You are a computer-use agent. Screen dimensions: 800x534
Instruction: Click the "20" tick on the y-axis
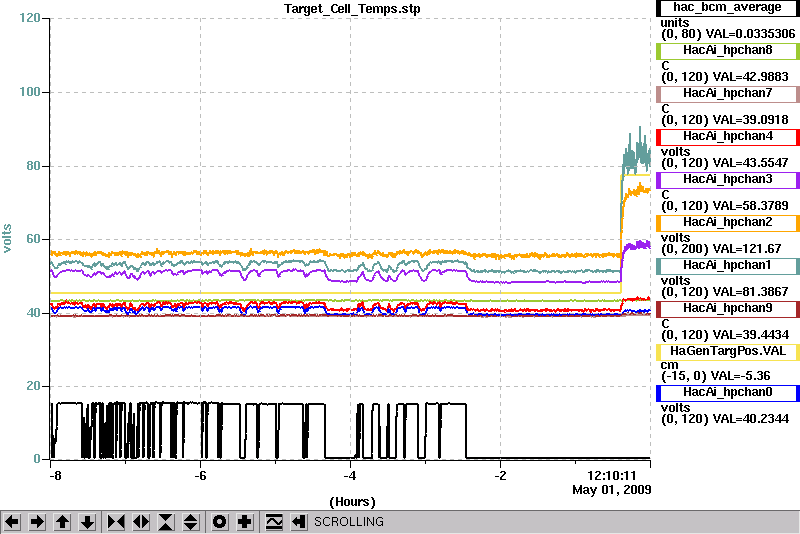coord(34,386)
